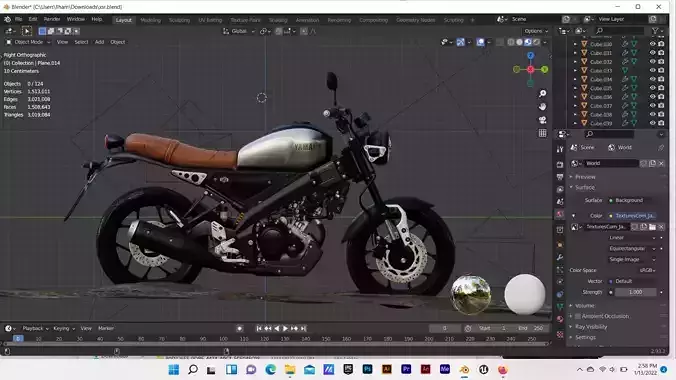
Task: Open the File menu
Action: point(19,19)
